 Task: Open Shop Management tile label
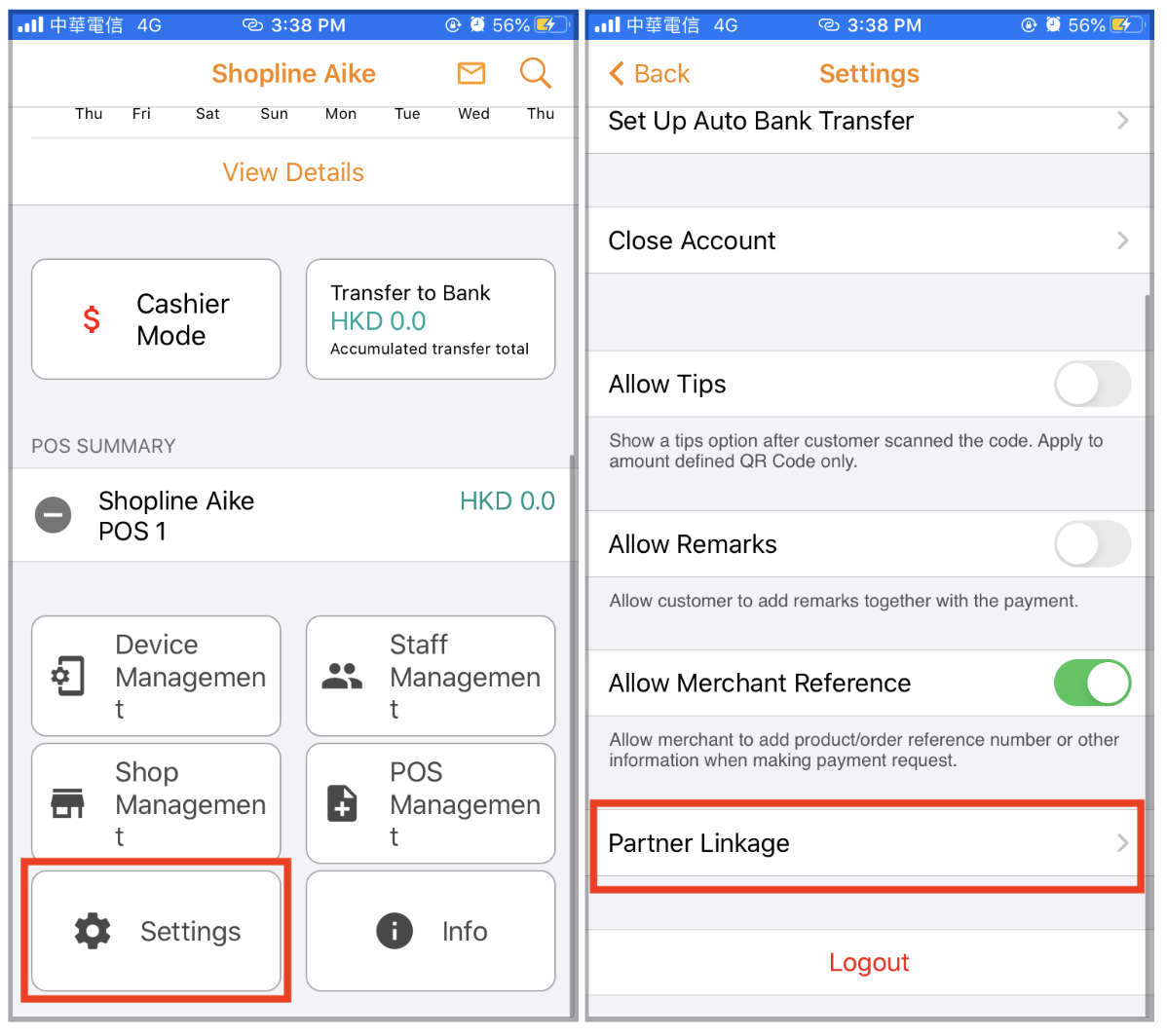pos(191,804)
